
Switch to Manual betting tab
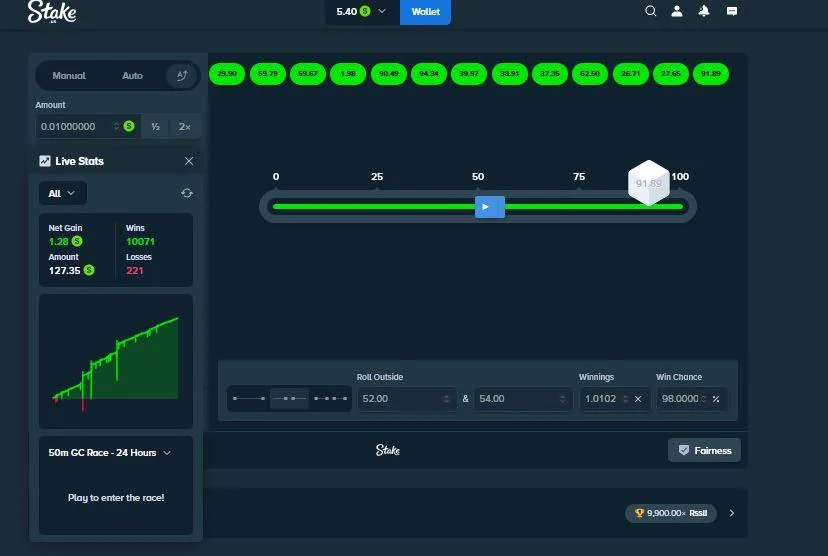tap(69, 76)
